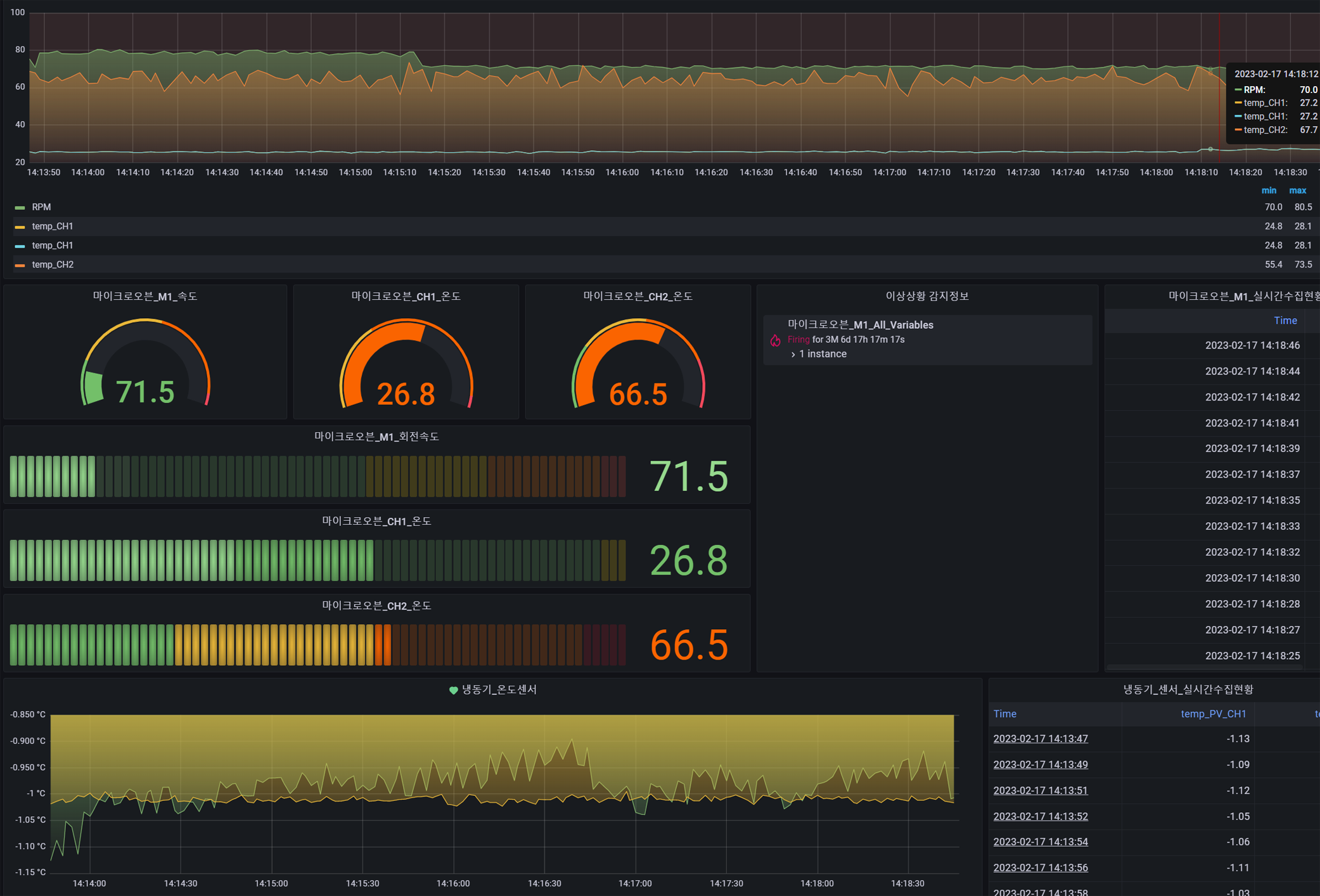Expand the "1 instance" alert chevron
1320x896 pixels.
[x=793, y=354]
